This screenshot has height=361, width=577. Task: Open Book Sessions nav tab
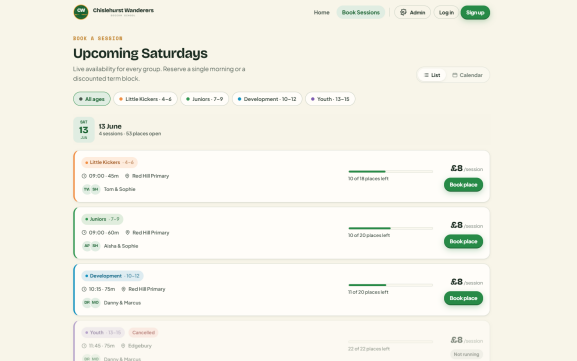(361, 13)
